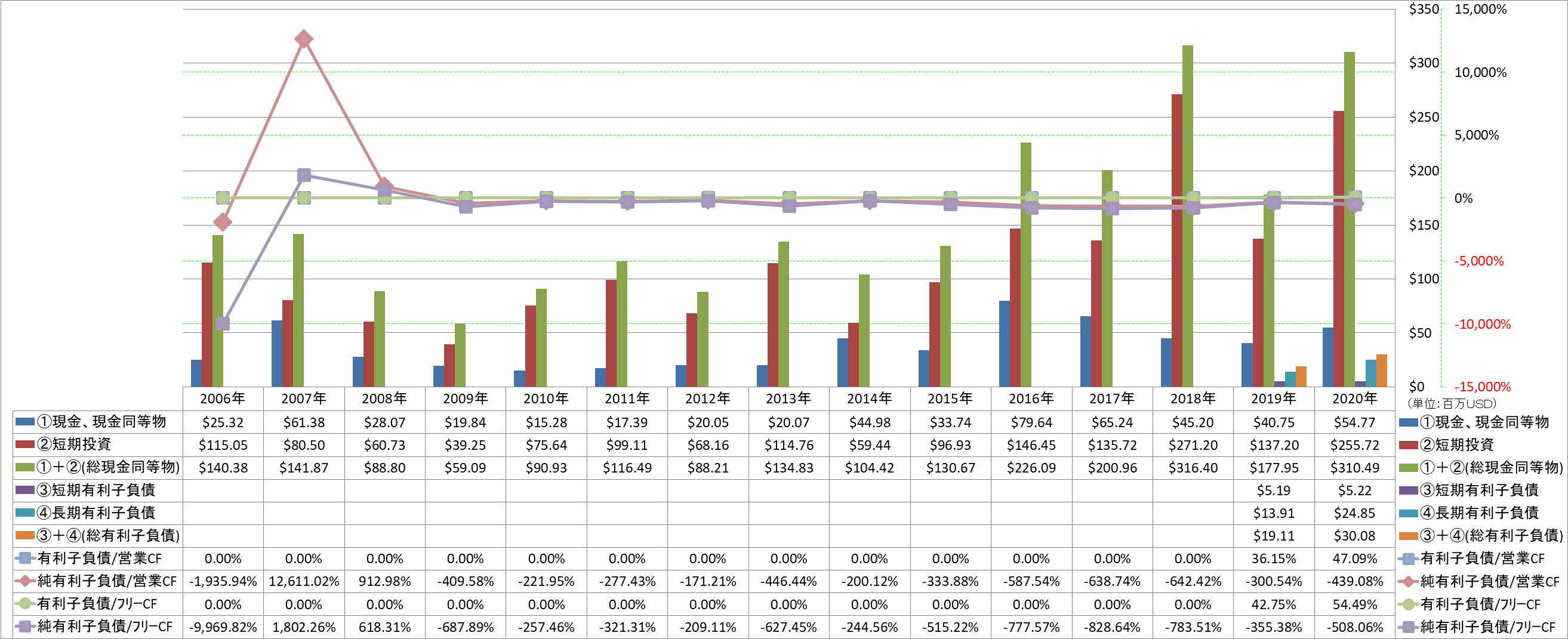Click the 1,802.26% cell

click(x=304, y=628)
